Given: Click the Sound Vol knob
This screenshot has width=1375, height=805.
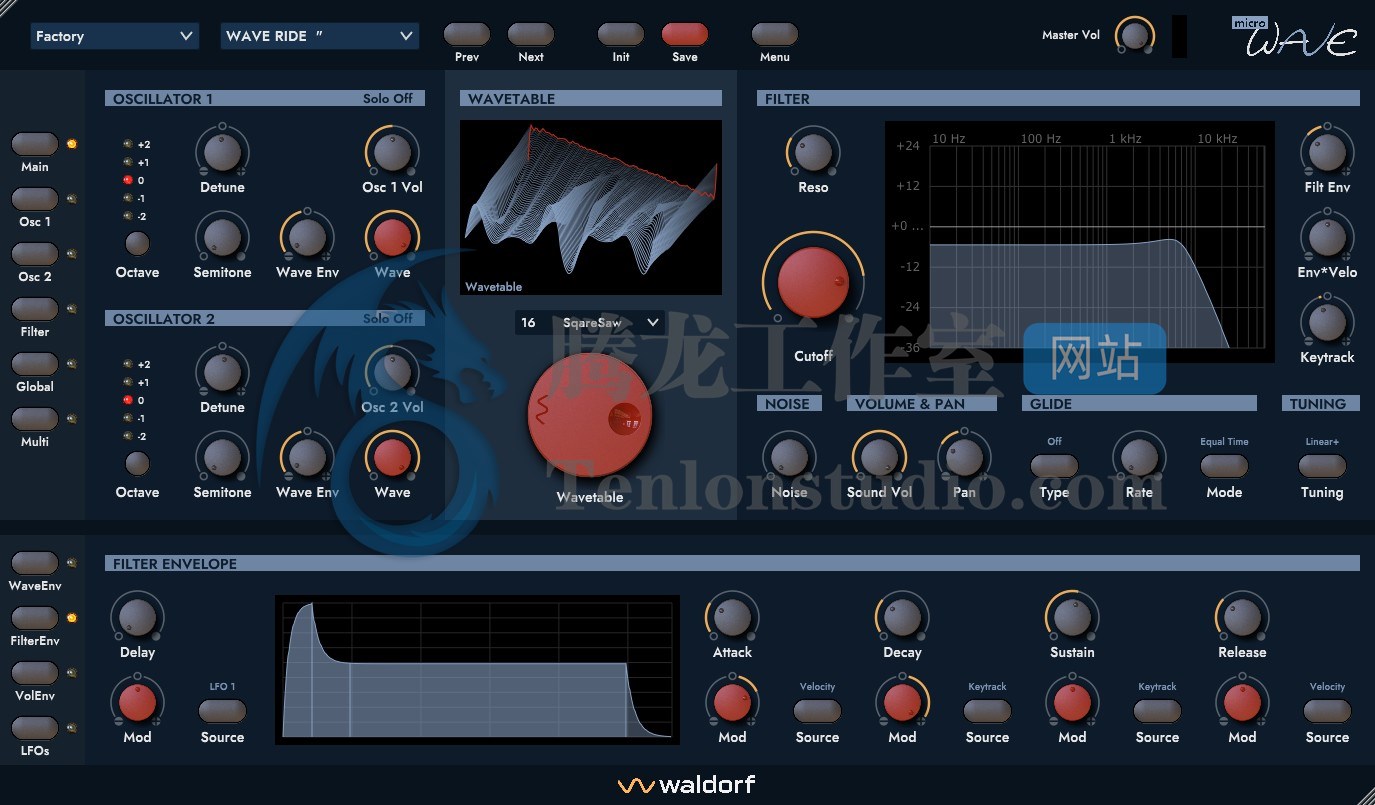Looking at the screenshot, I should pos(879,457).
